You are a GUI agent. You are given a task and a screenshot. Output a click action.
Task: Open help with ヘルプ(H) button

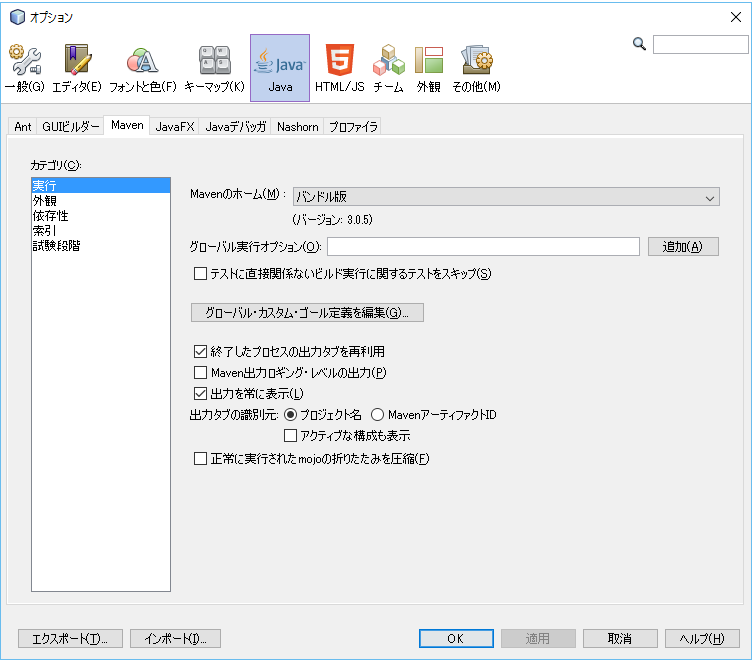coord(702,638)
